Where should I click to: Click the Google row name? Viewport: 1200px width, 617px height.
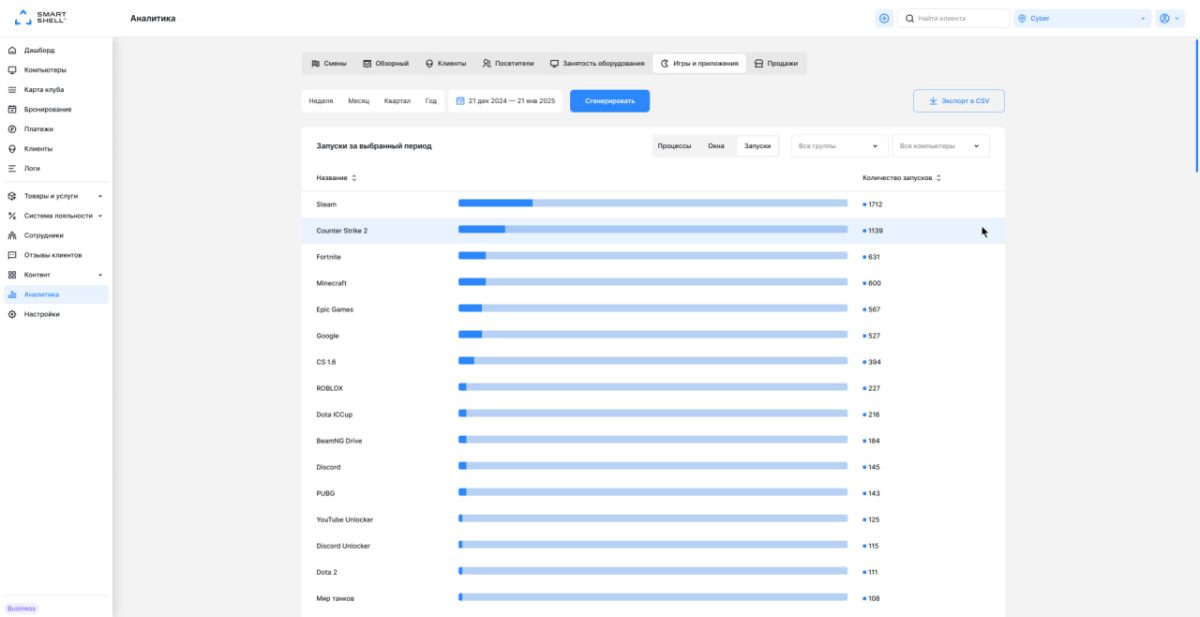[x=327, y=336]
